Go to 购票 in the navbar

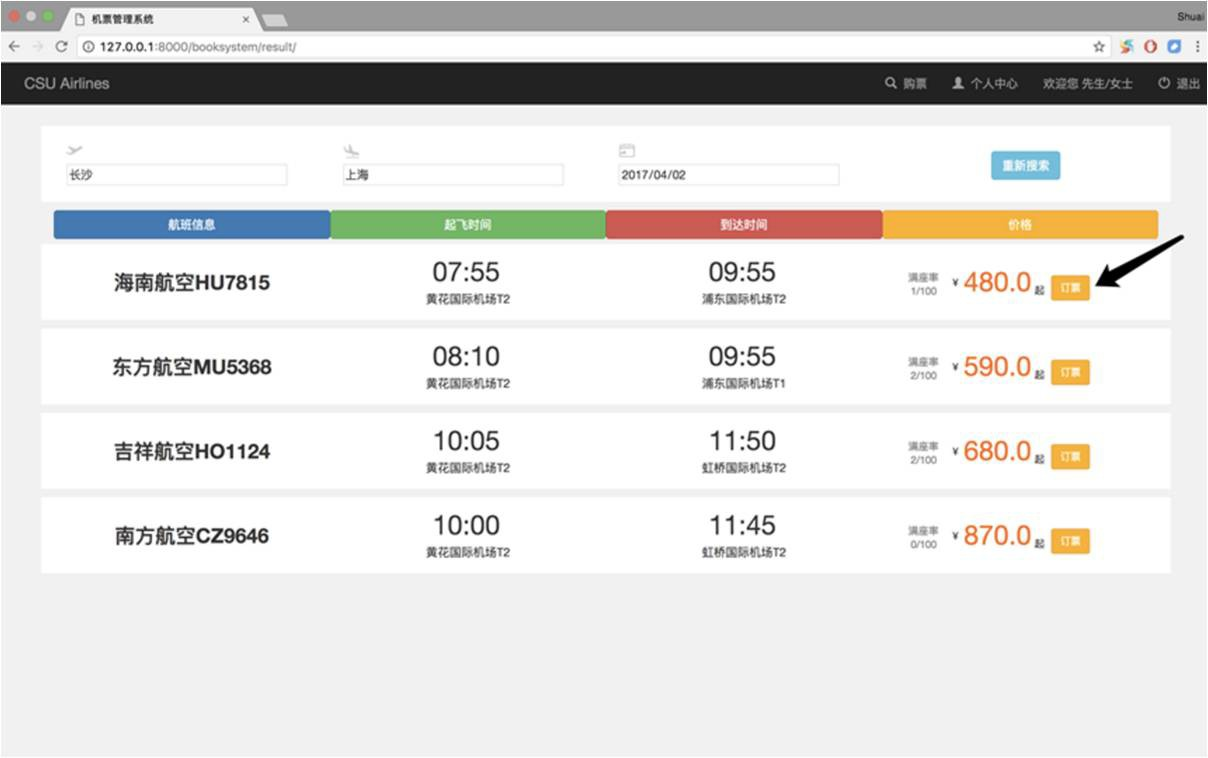906,84
